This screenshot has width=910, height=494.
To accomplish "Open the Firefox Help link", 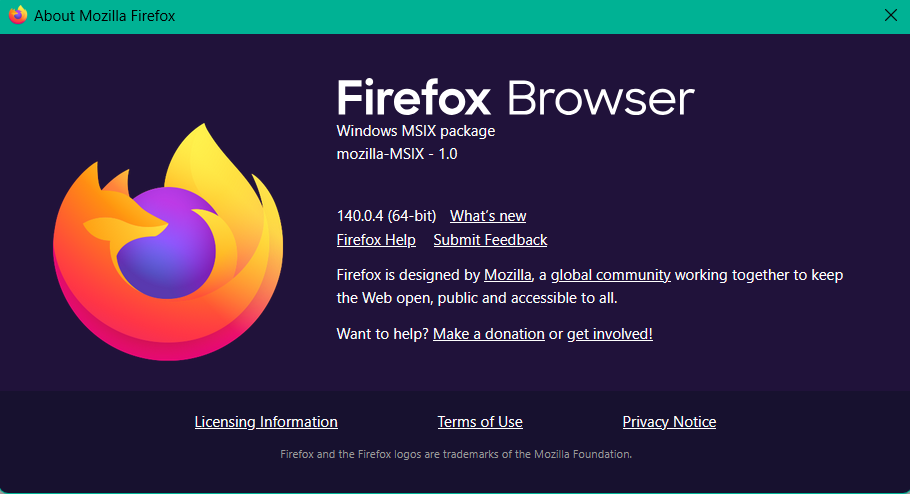I will click(376, 240).
